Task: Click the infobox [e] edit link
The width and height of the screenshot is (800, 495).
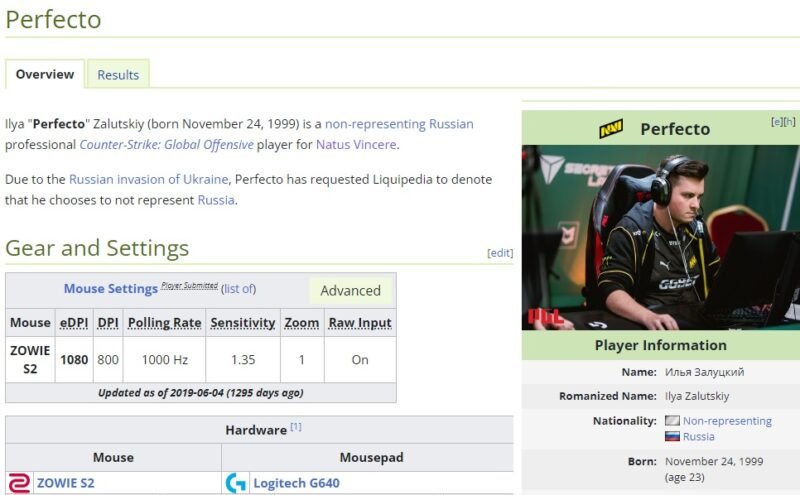Action: 777,121
